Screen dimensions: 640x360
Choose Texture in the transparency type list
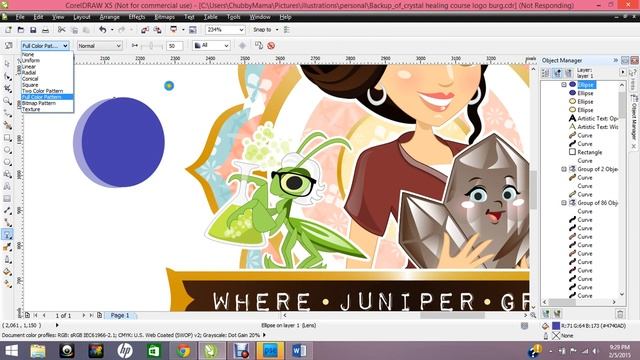click(47, 109)
